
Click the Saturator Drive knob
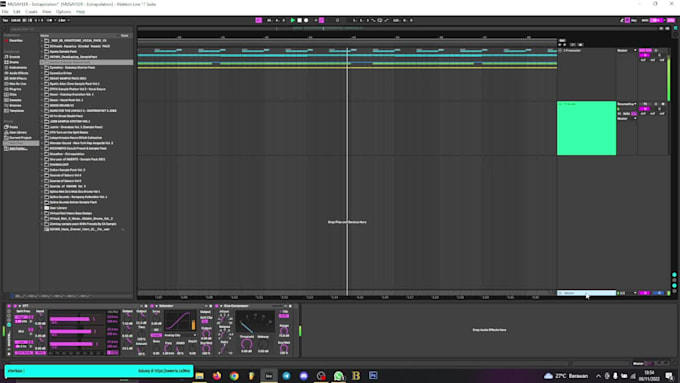coord(156,317)
